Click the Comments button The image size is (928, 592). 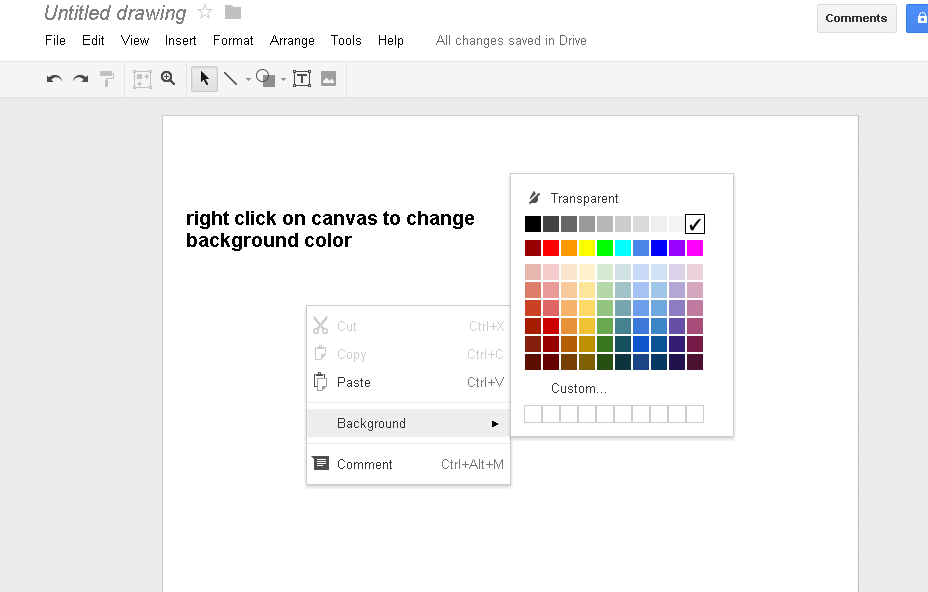tap(856, 18)
